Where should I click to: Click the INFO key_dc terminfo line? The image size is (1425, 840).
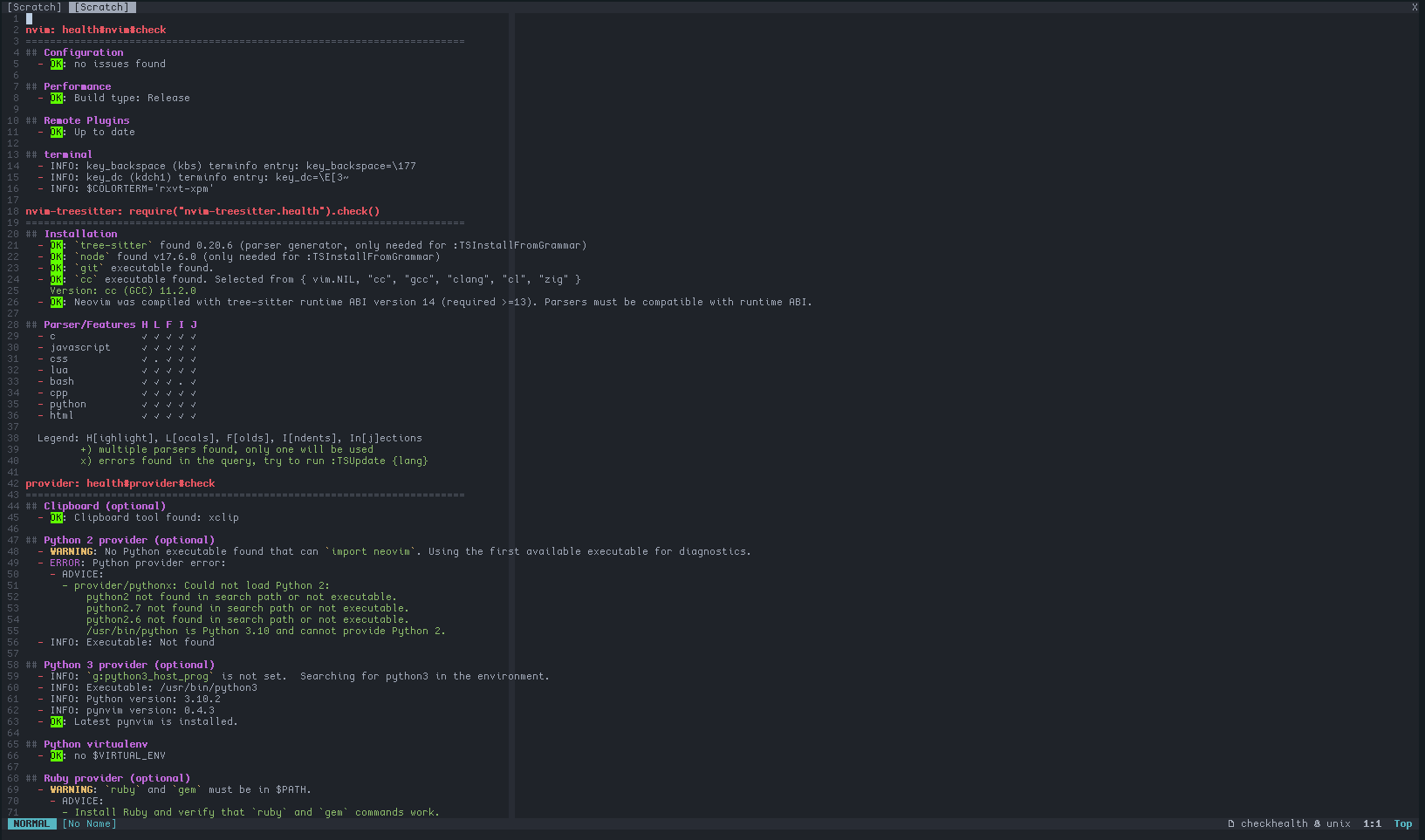pyautogui.click(x=193, y=177)
